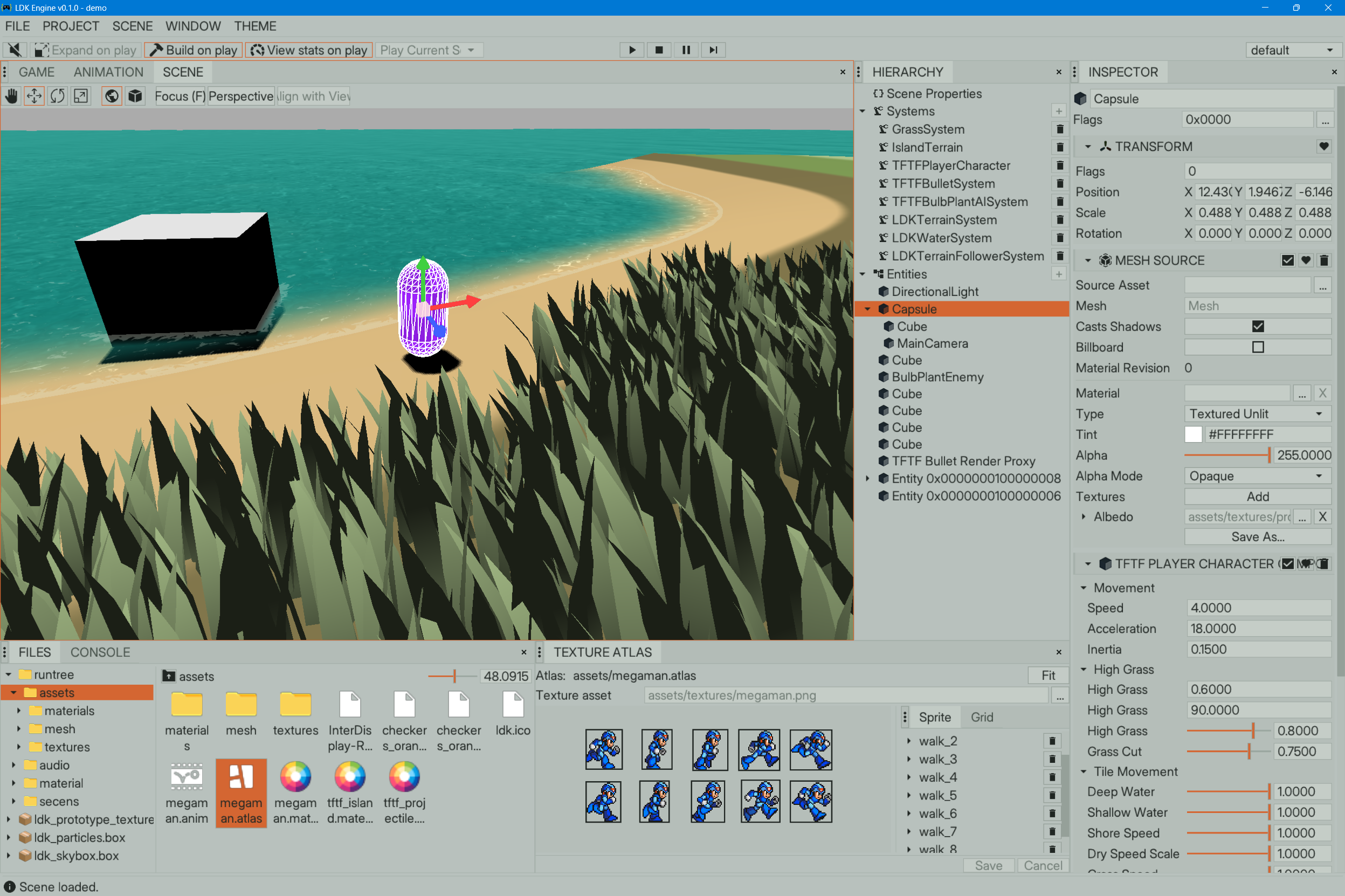Enable the Billboard checkbox
The image size is (1345, 896).
tap(1258, 347)
